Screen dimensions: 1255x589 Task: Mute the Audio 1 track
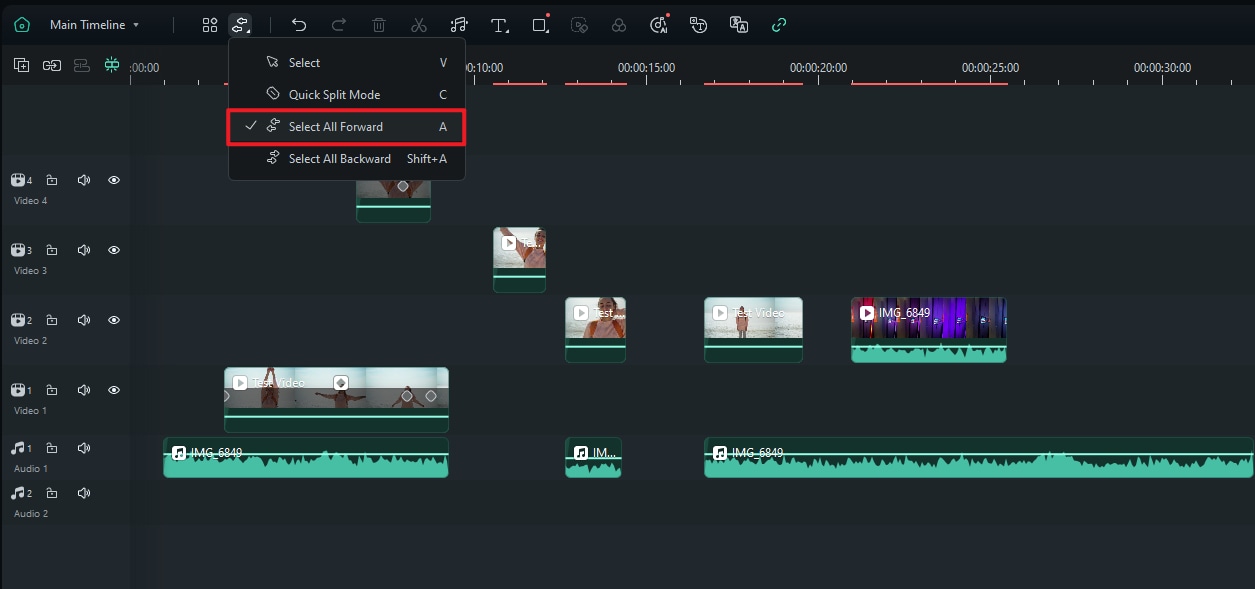[84, 449]
